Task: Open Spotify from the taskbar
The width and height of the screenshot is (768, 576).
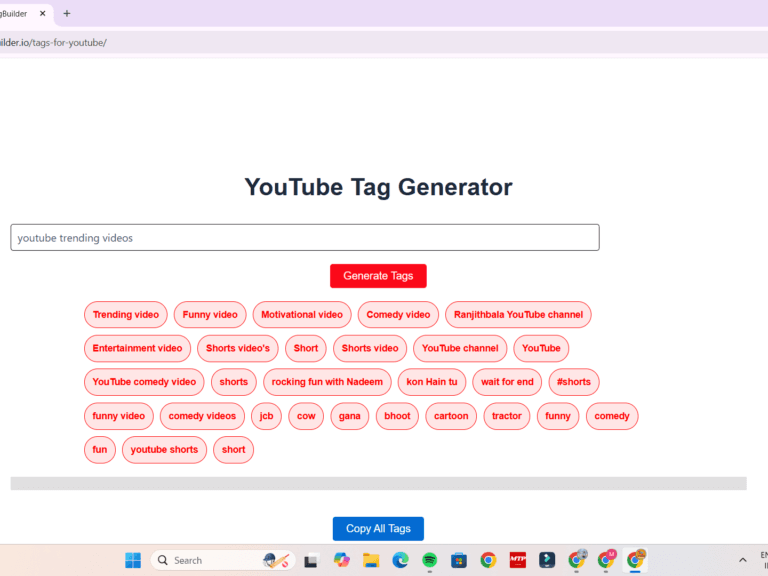Action: (x=430, y=560)
